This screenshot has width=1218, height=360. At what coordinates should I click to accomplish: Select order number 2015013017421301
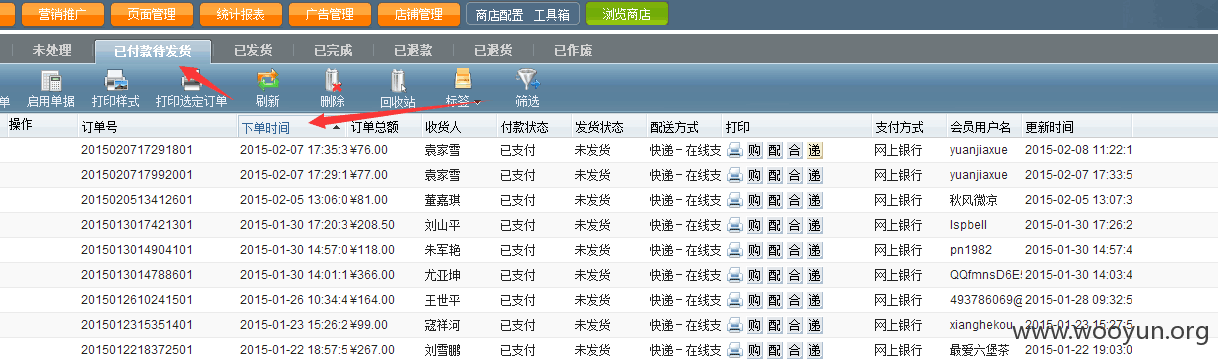(x=137, y=225)
